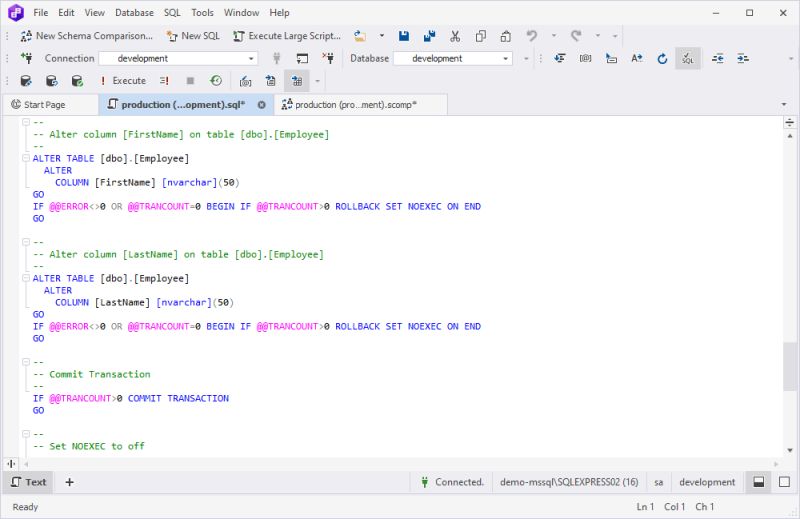This screenshot has width=800, height=519.
Task: Cut selection using the scissors icon
Action: point(455,36)
